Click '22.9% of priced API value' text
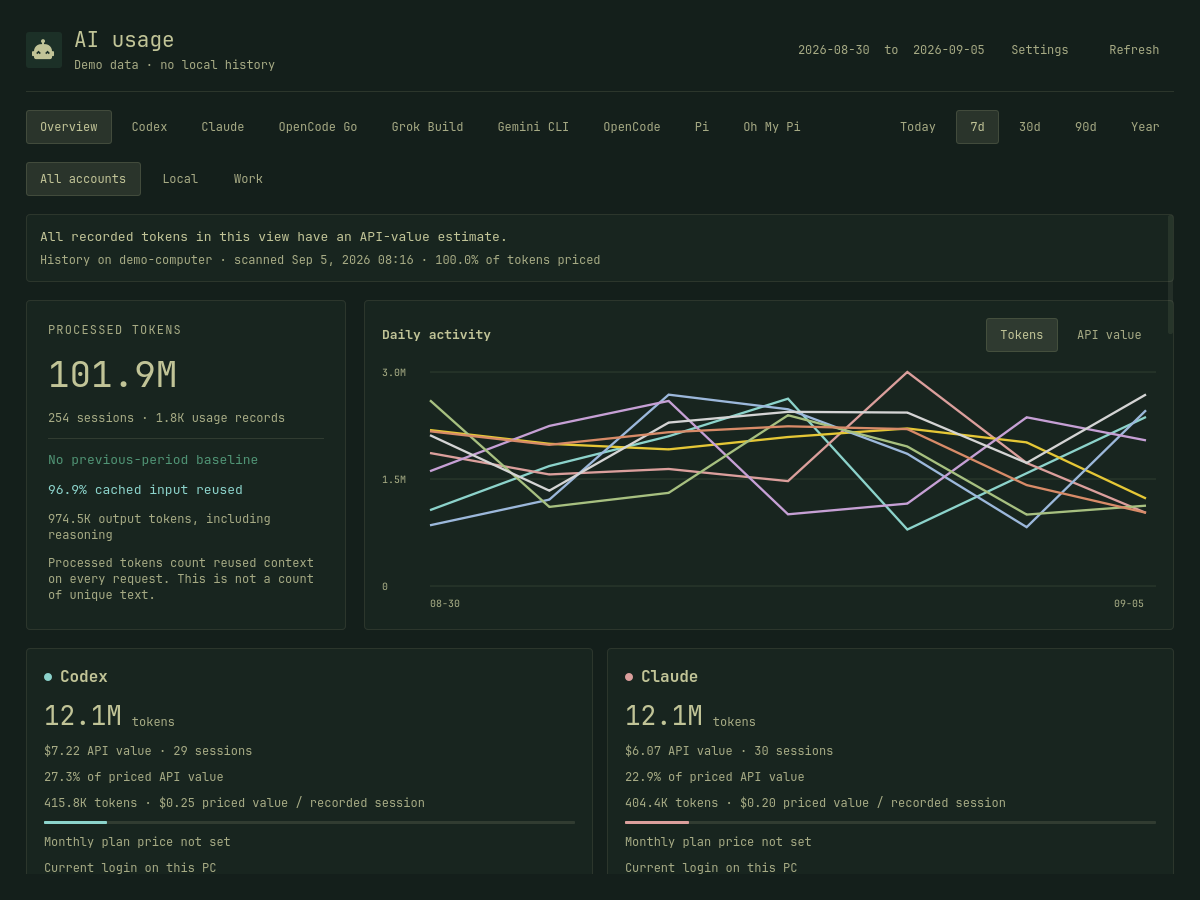1200x900 pixels. coord(715,777)
